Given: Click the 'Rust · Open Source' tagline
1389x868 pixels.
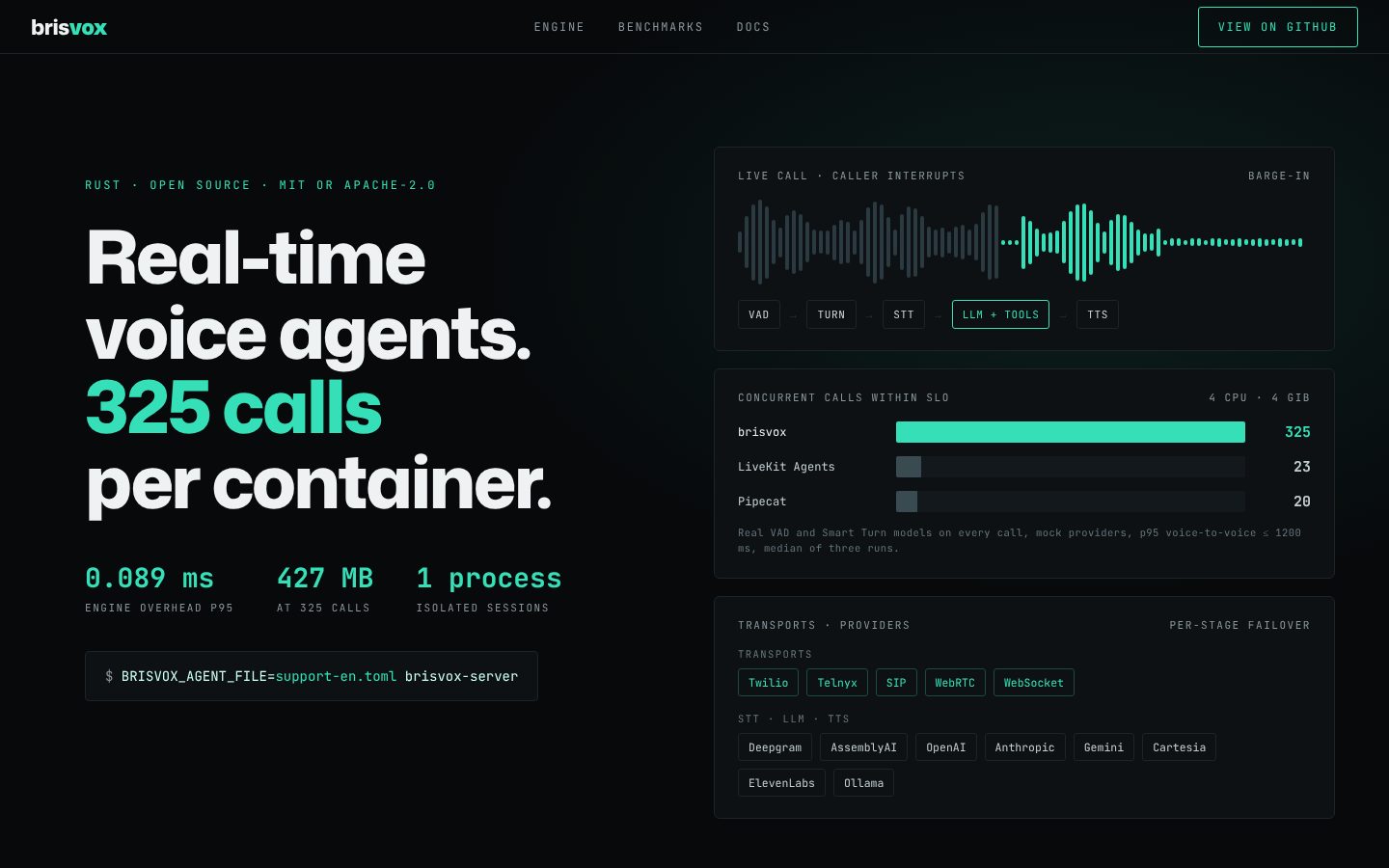Looking at the screenshot, I should [260, 185].
